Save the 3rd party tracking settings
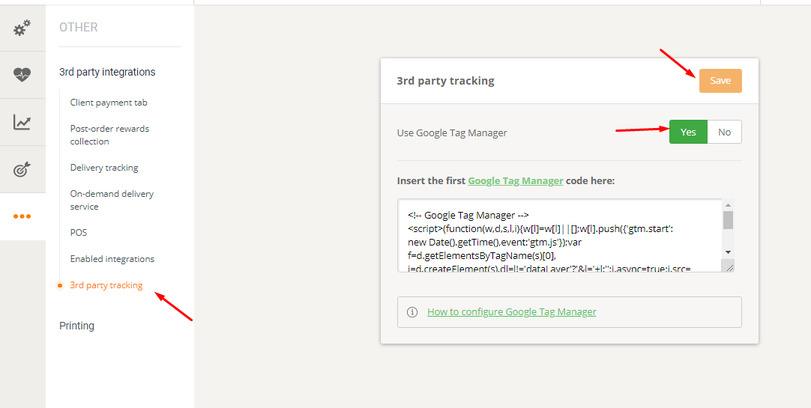This screenshot has height=408, width=811. pos(720,81)
